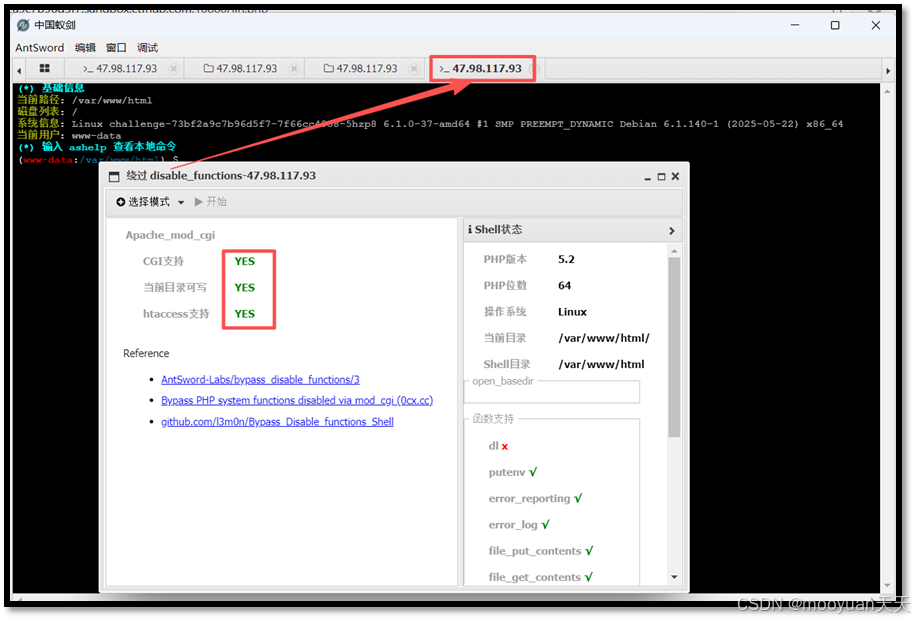Close the third tab, a folder tab for 47.98.117.93
This screenshot has width=915, height=620.
[x=414, y=69]
